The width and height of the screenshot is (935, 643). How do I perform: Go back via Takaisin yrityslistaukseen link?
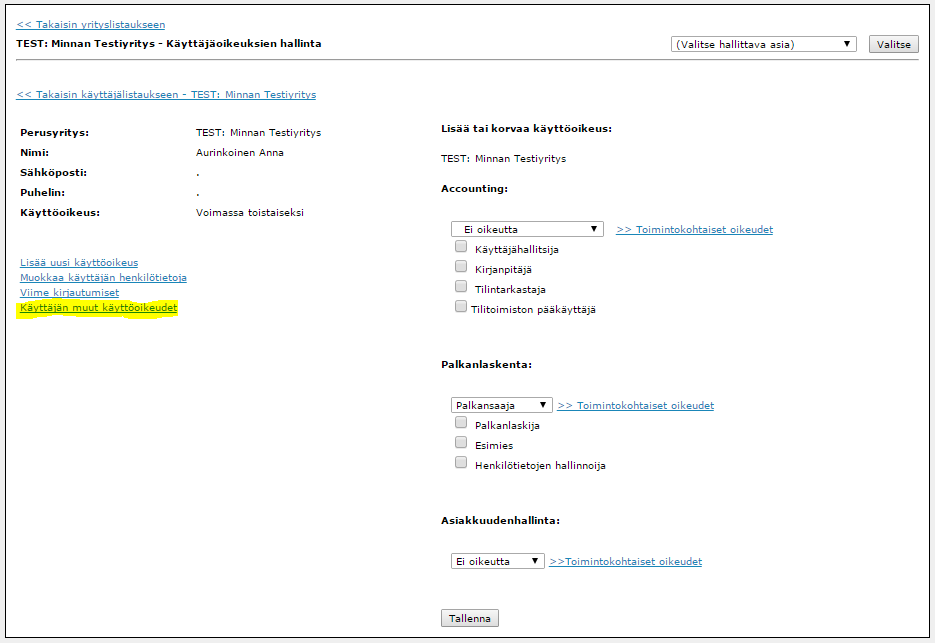click(x=91, y=24)
